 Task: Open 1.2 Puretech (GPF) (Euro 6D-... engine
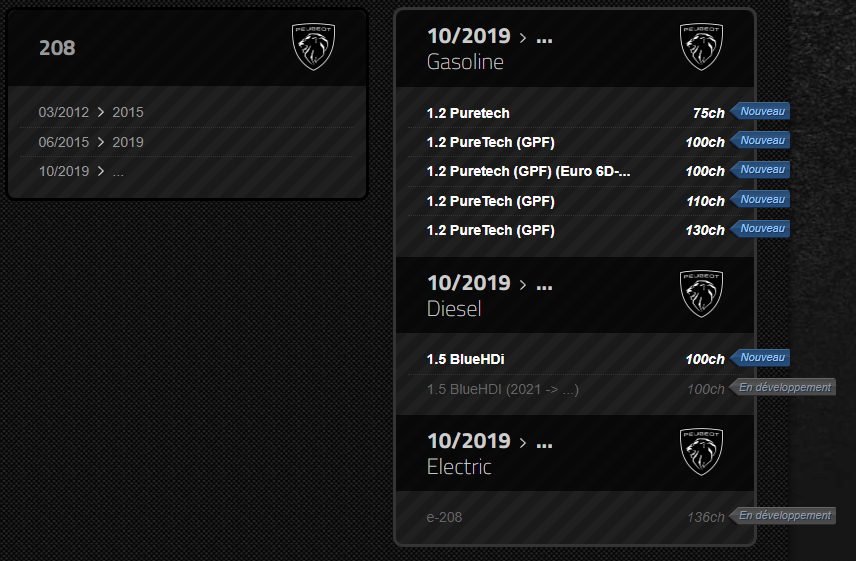pyautogui.click(x=575, y=171)
